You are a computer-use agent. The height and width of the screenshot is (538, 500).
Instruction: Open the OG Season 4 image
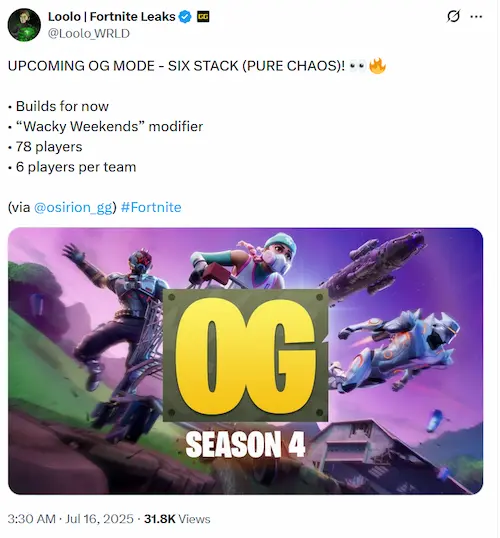[245, 361]
